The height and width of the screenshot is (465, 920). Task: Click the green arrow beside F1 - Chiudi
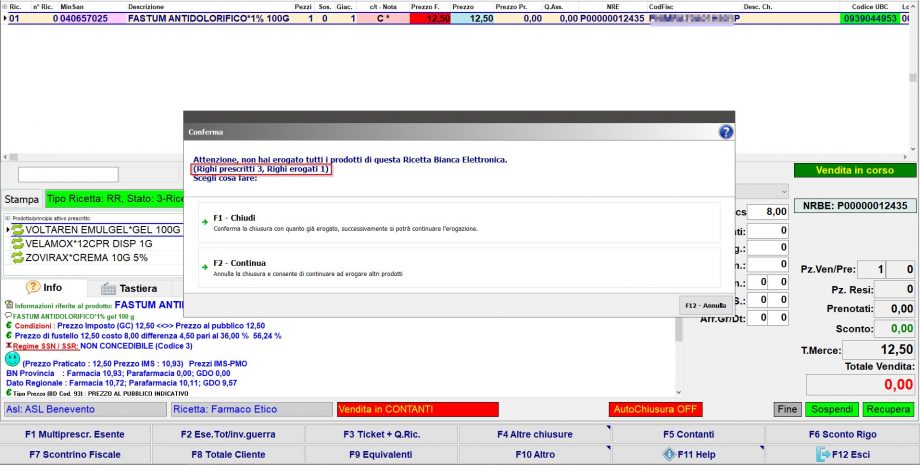205,218
